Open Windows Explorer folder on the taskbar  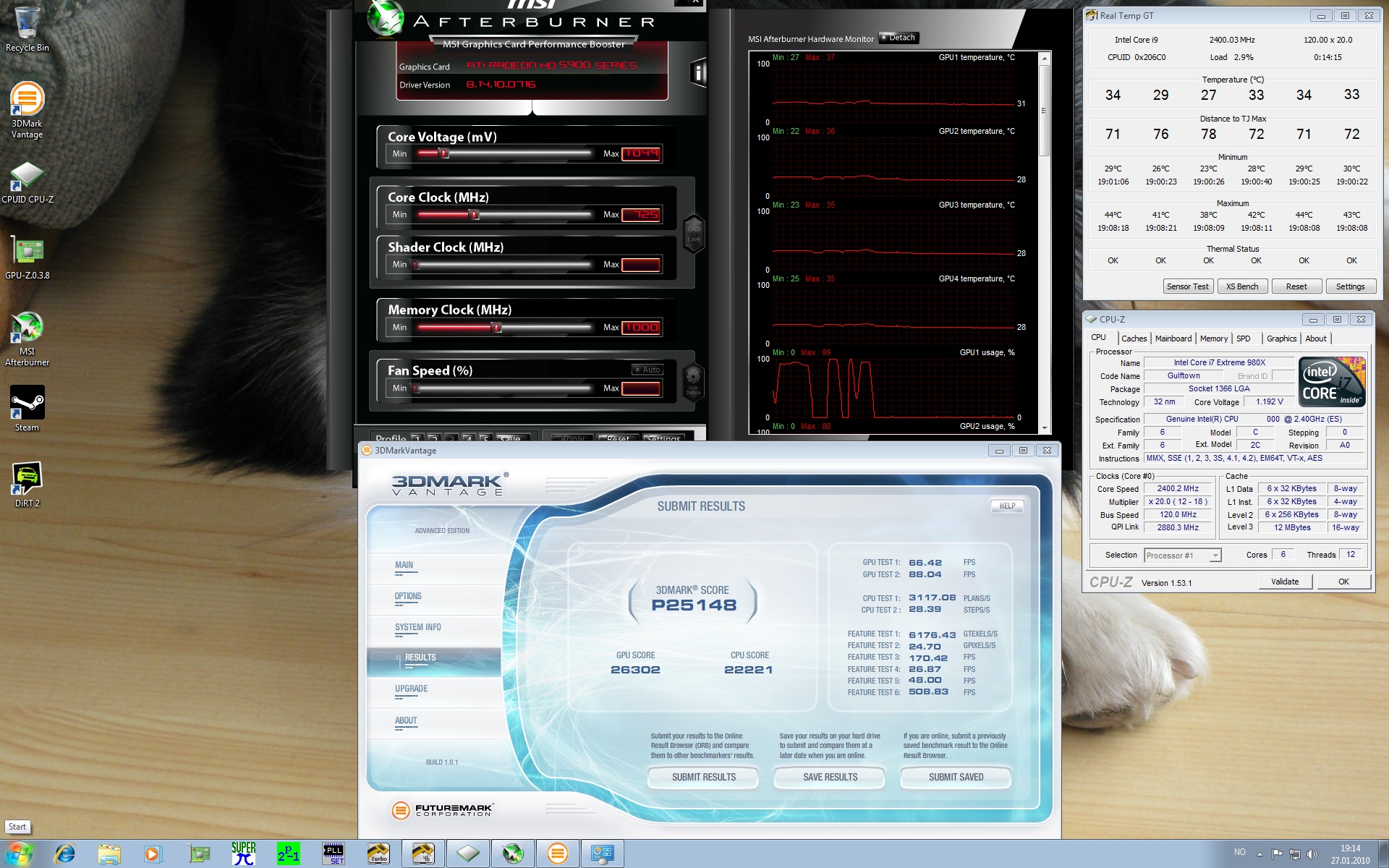[109, 854]
